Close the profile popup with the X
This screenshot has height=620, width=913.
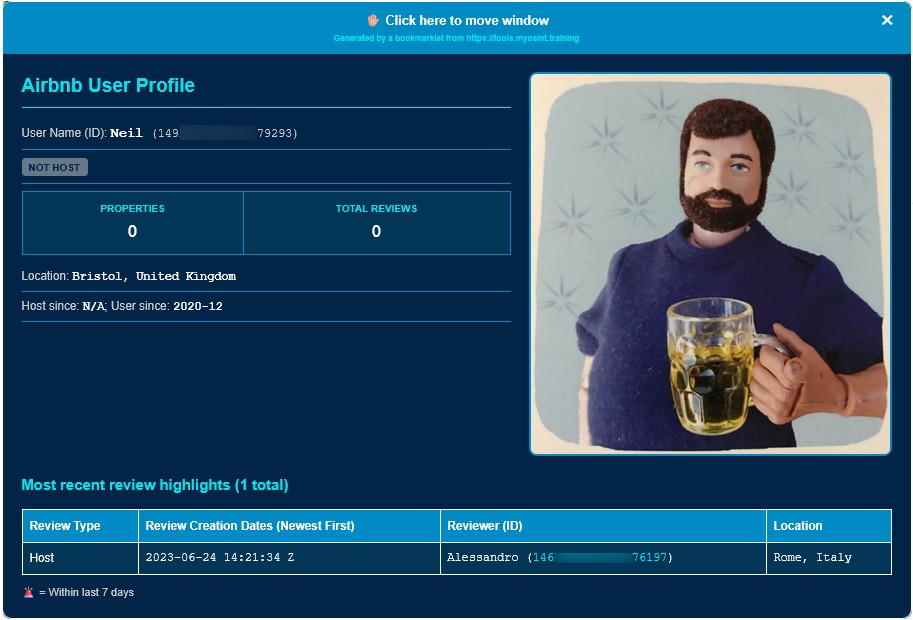click(887, 20)
